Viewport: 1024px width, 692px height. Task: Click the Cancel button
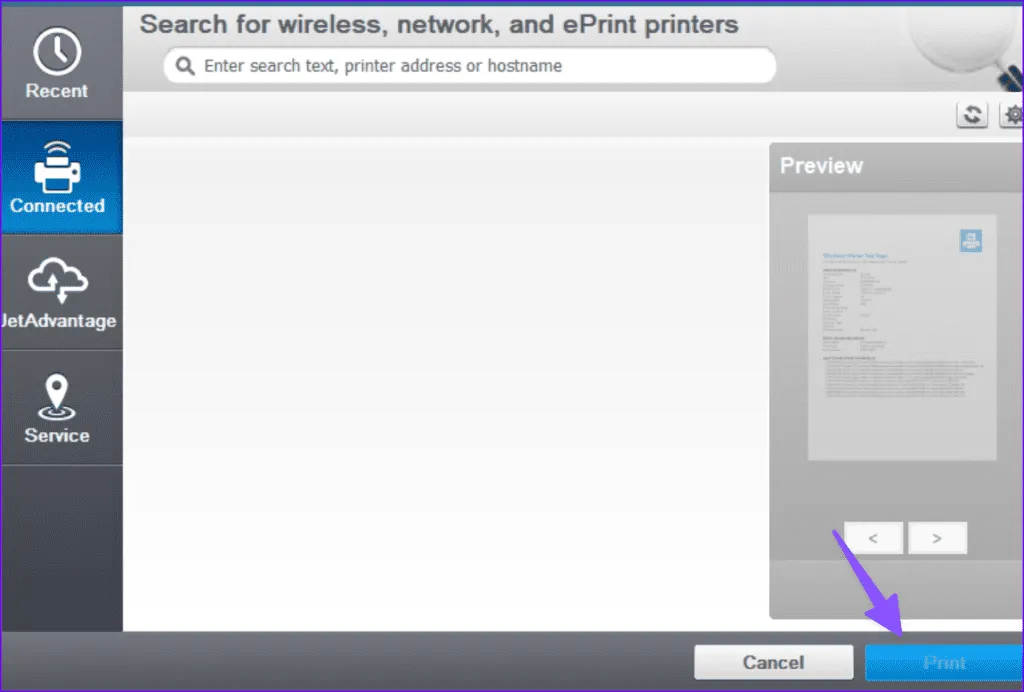[x=773, y=662]
